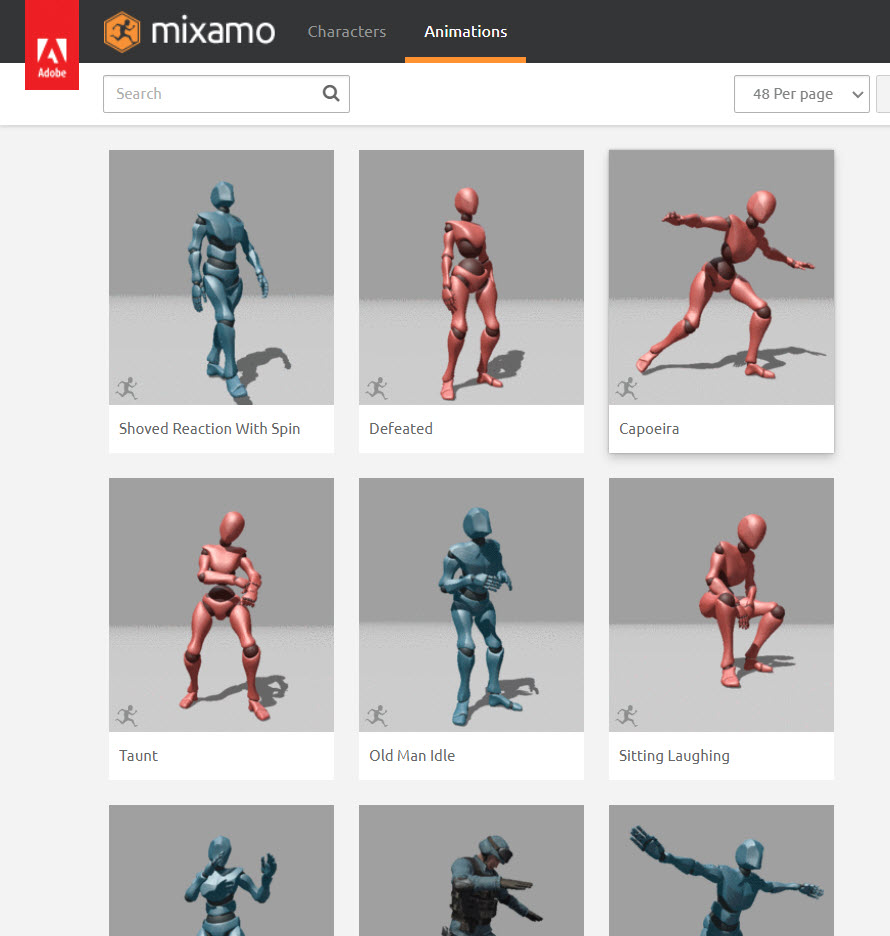890x936 pixels.
Task: Select the Old Man Idle animation thumbnail
Action: tap(472, 605)
